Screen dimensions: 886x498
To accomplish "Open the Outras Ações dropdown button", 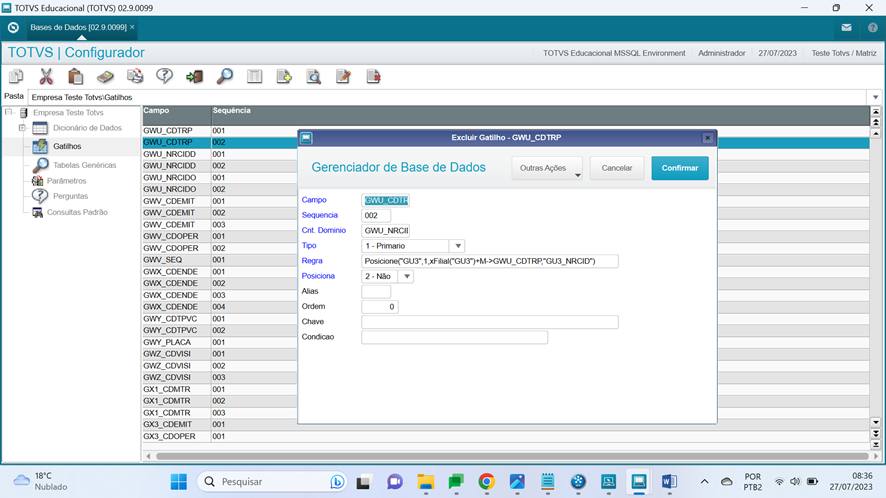I will click(x=547, y=168).
